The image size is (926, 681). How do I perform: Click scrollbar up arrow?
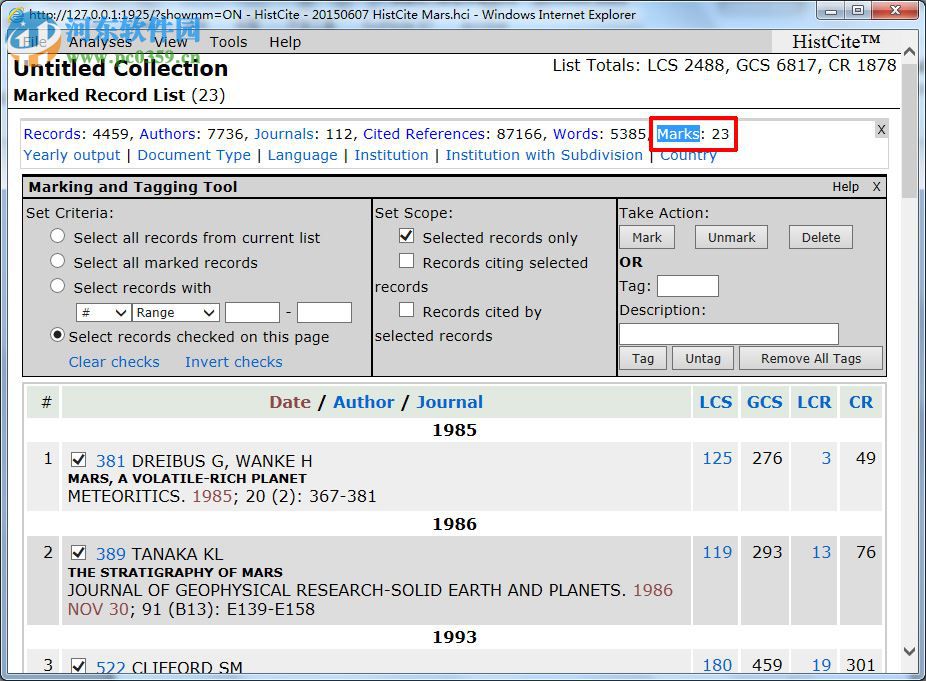[x=910, y=53]
